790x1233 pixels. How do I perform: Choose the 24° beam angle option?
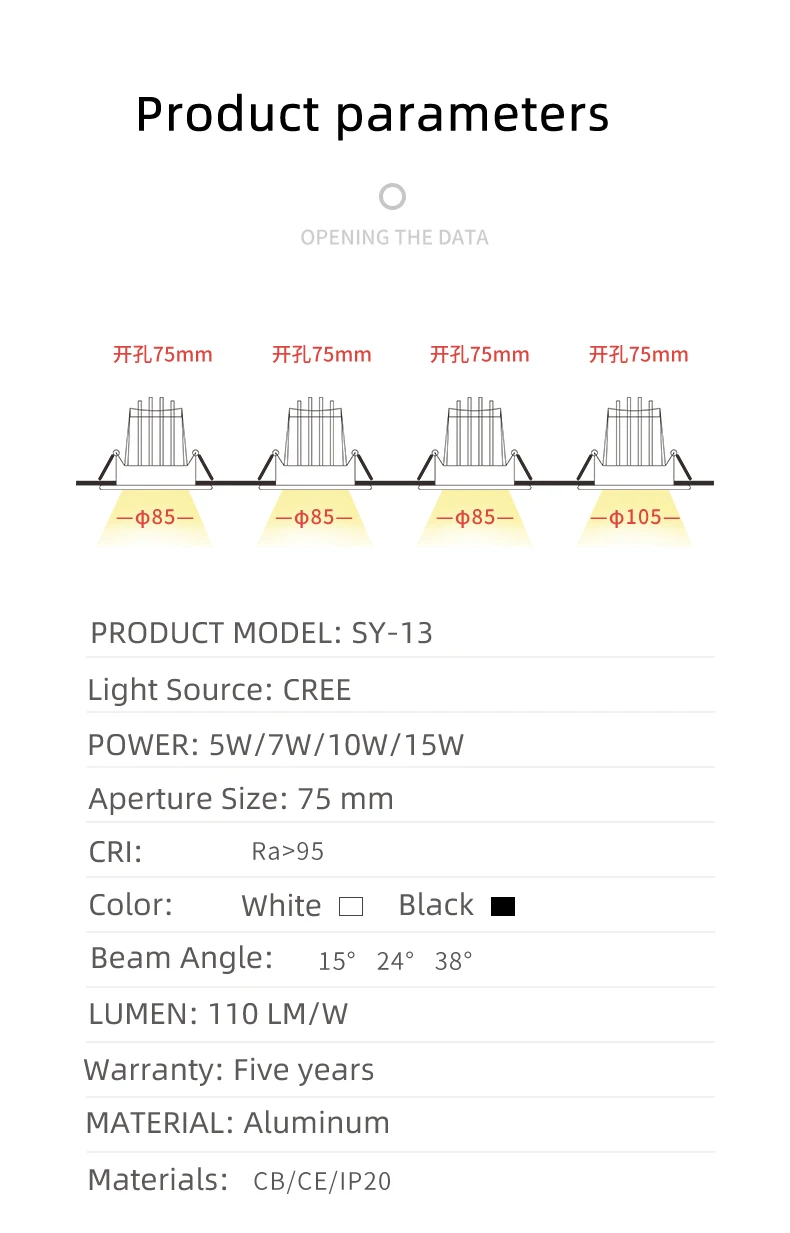tap(395, 961)
